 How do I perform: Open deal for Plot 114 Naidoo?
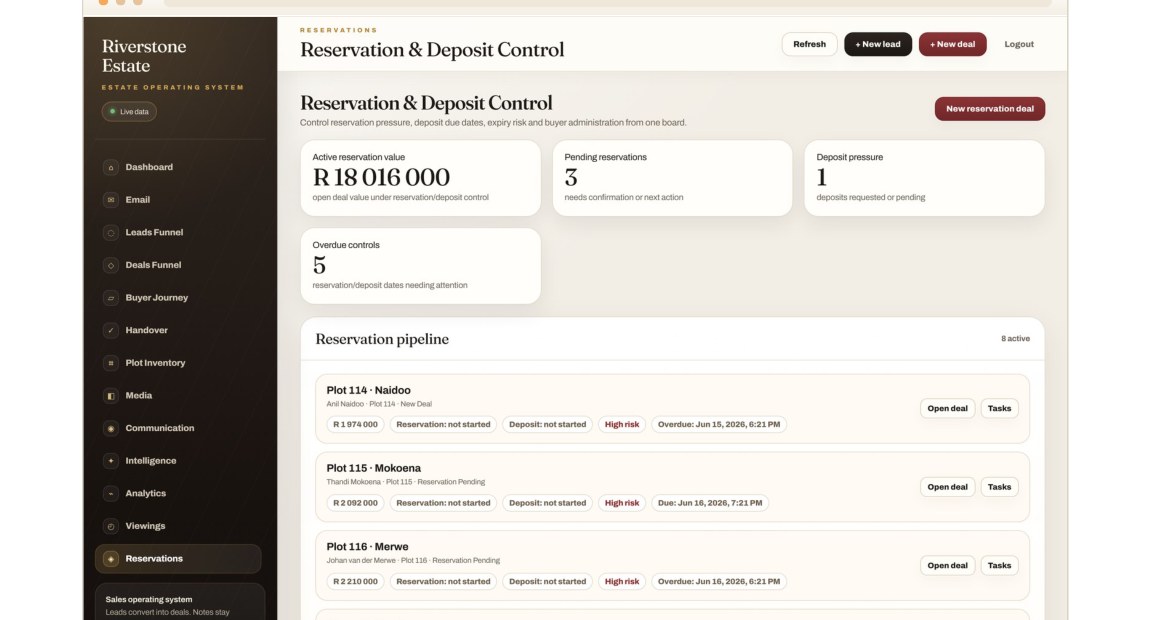pyautogui.click(x=947, y=409)
